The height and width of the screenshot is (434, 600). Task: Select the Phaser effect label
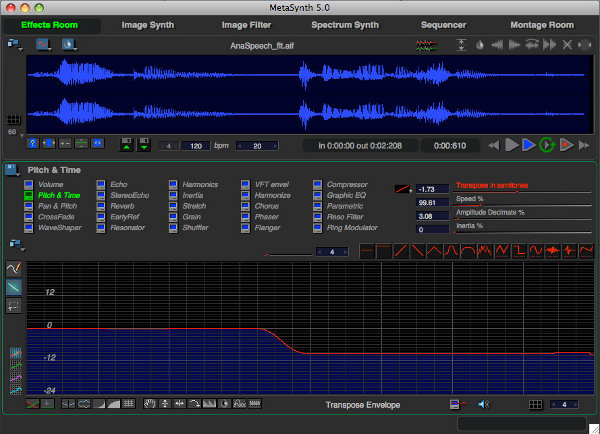point(267,217)
